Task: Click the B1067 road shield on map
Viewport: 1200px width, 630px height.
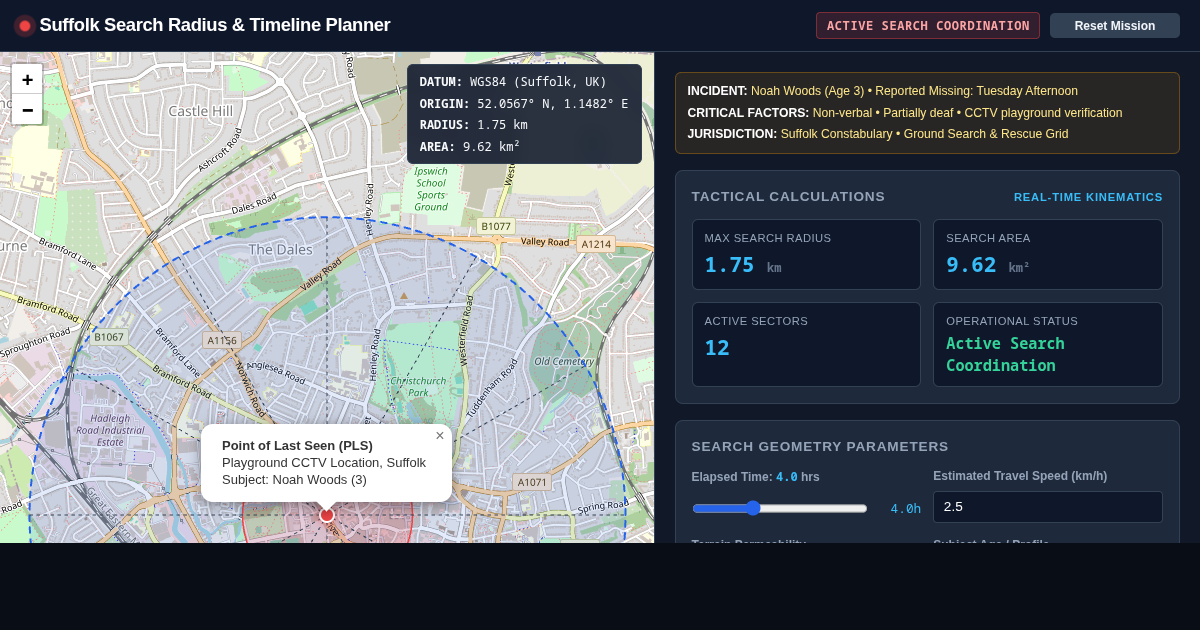Action: [109, 337]
